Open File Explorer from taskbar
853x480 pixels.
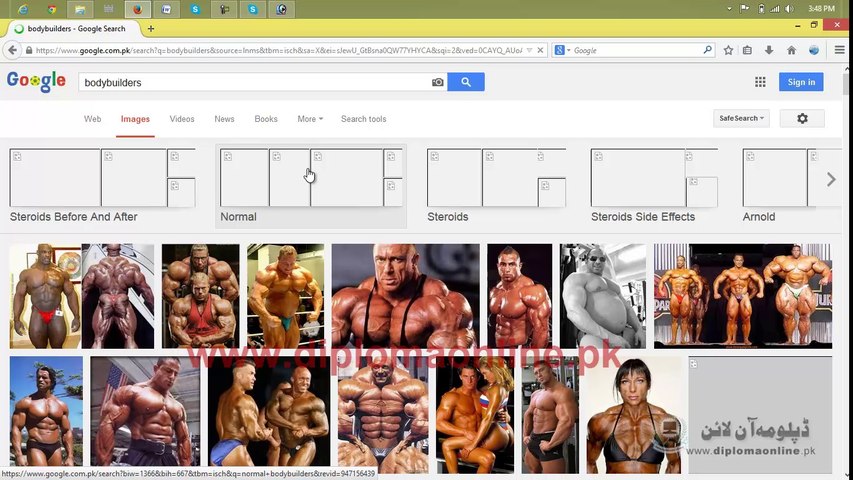coord(80,9)
